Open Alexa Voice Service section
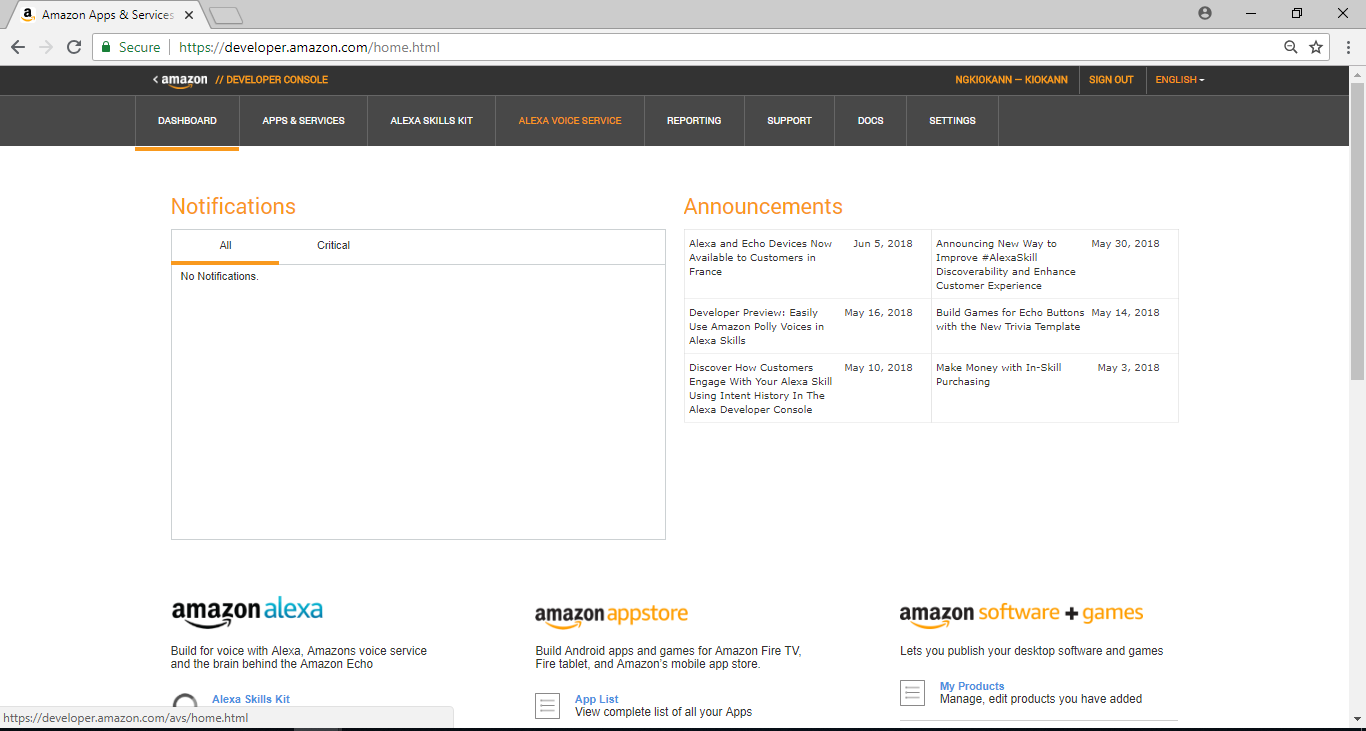The width and height of the screenshot is (1366, 731). click(x=570, y=121)
